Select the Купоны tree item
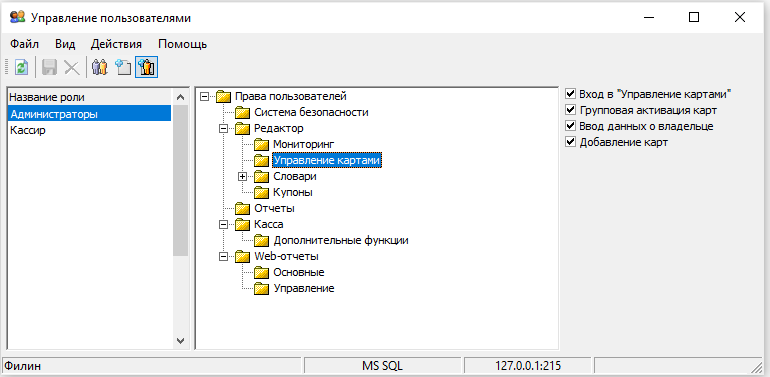Image resolution: width=770 pixels, height=377 pixels. [293, 192]
